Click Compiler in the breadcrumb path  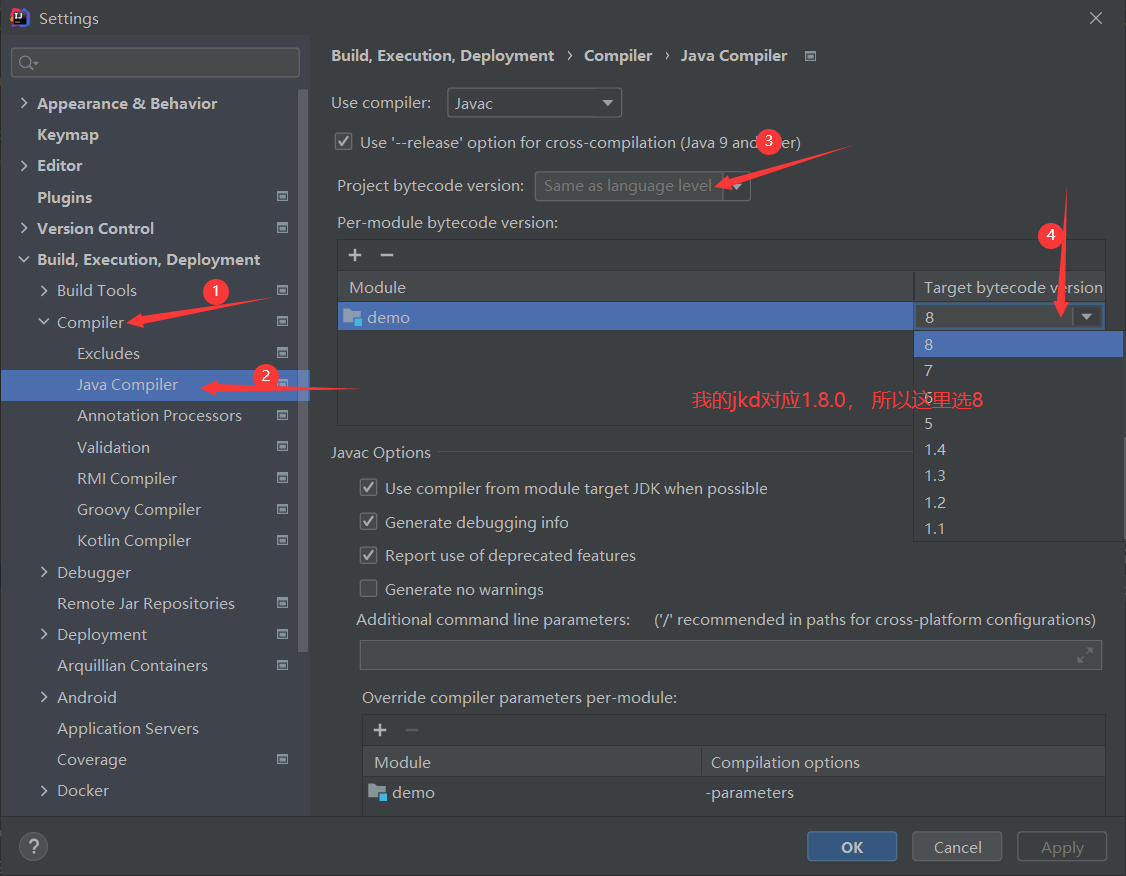coord(618,55)
